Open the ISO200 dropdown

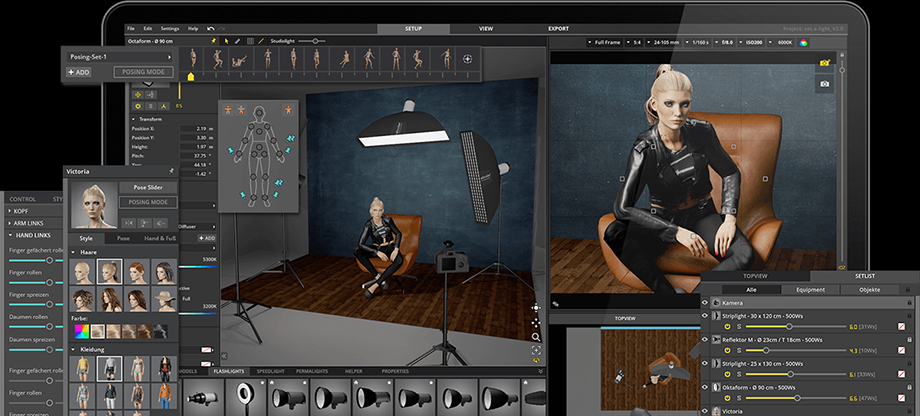pyautogui.click(x=753, y=42)
